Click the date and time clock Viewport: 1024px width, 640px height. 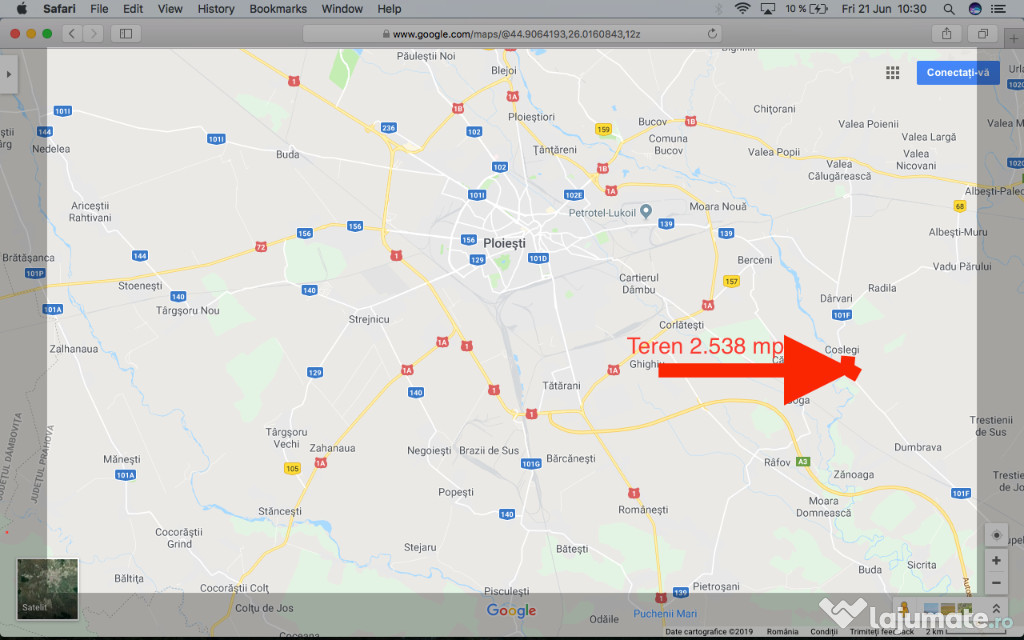(x=884, y=8)
